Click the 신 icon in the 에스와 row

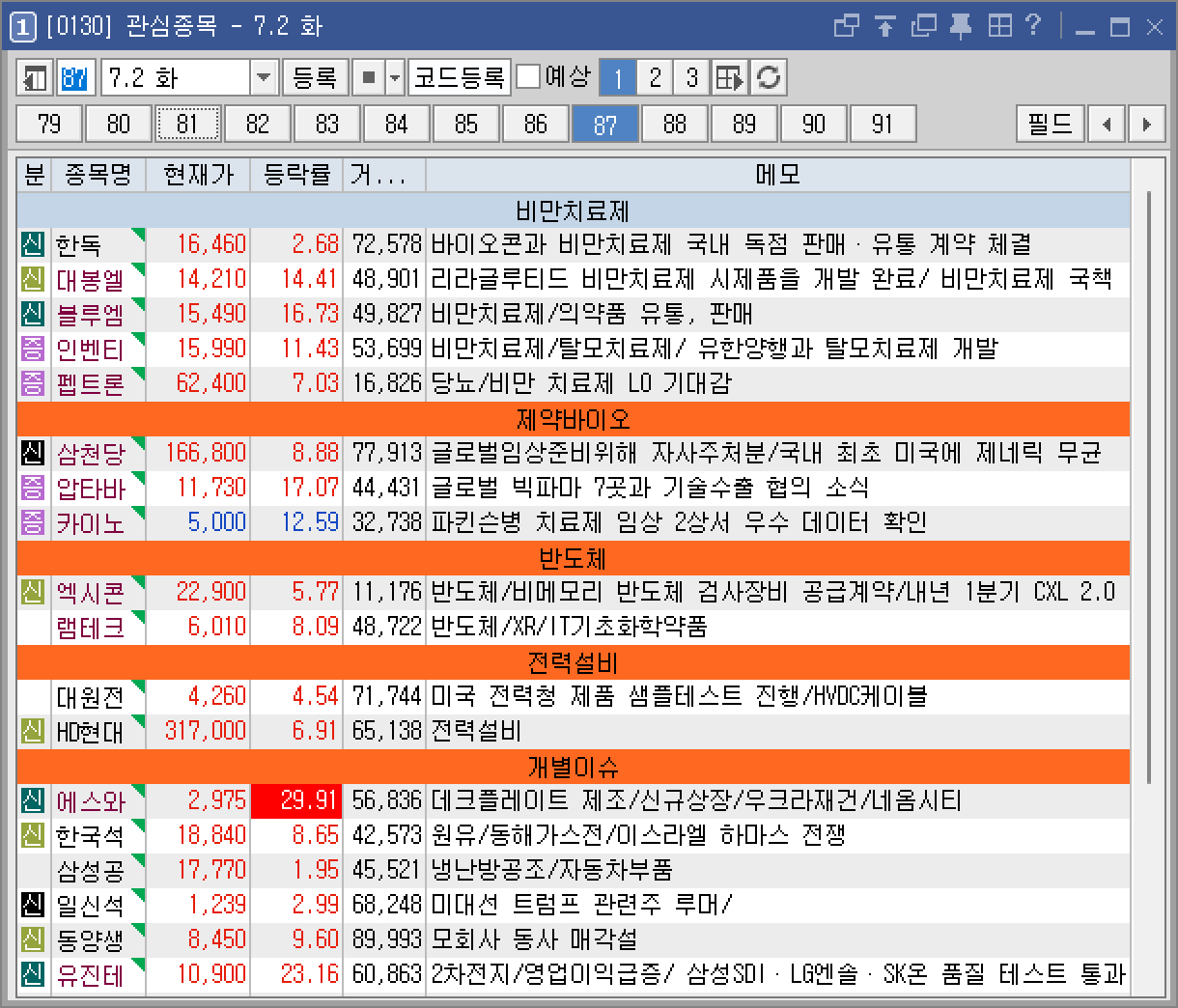[34, 800]
